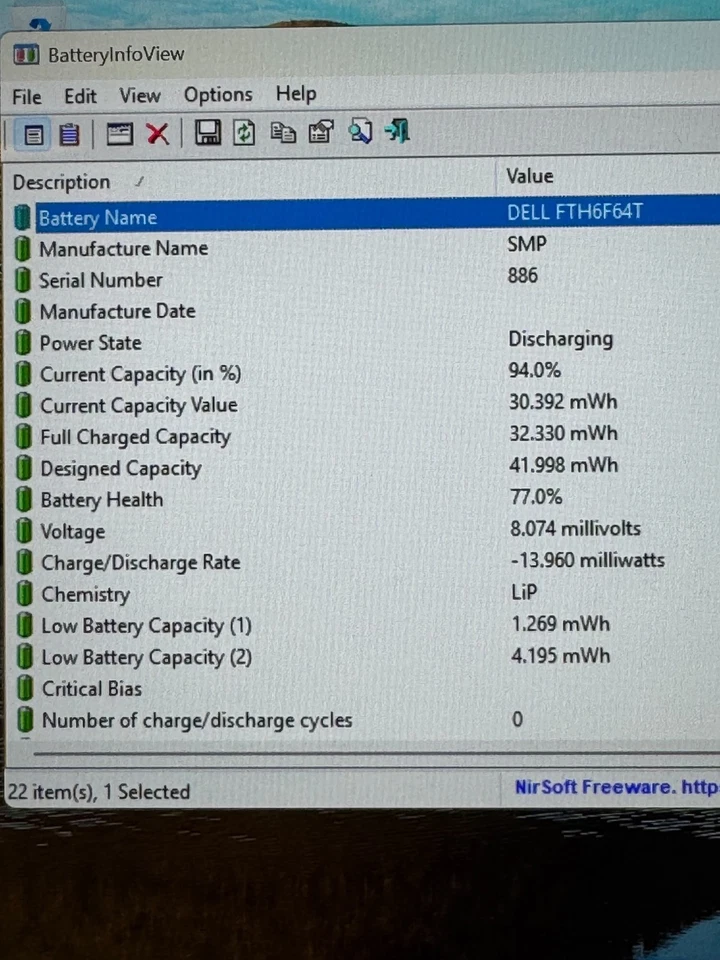The image size is (720, 960).
Task: Open Properties toolbar icon
Action: coord(321,132)
